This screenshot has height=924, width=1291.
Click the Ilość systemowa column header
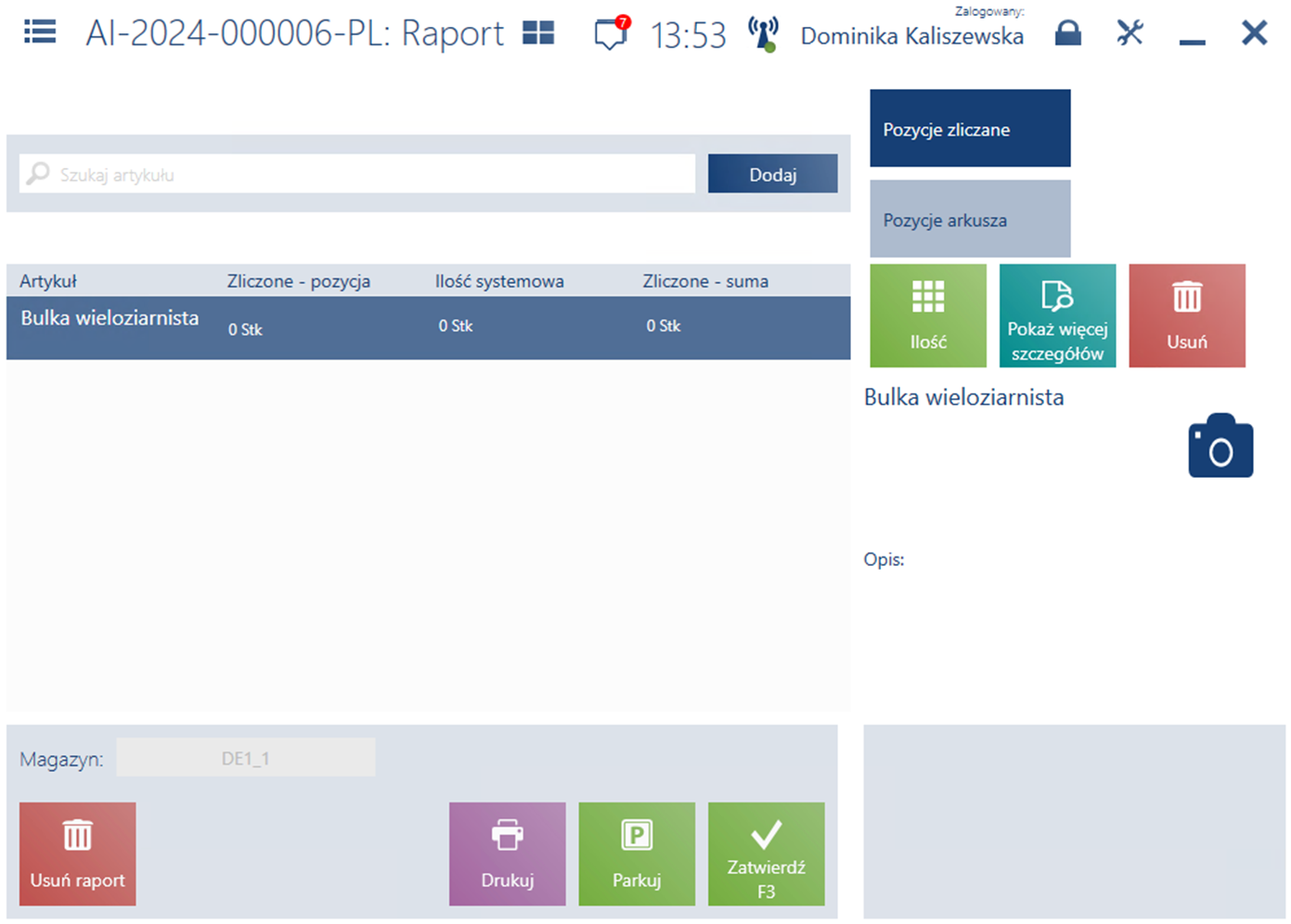[x=499, y=281]
